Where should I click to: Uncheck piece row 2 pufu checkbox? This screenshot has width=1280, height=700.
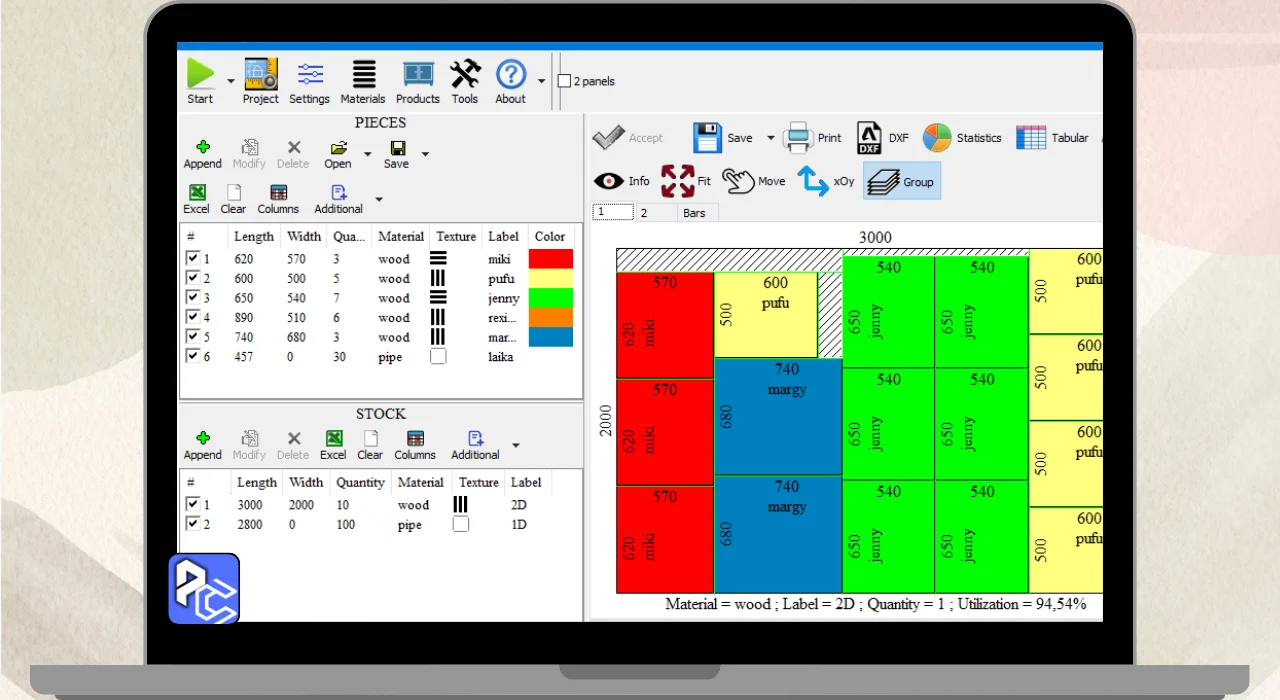coord(192,278)
